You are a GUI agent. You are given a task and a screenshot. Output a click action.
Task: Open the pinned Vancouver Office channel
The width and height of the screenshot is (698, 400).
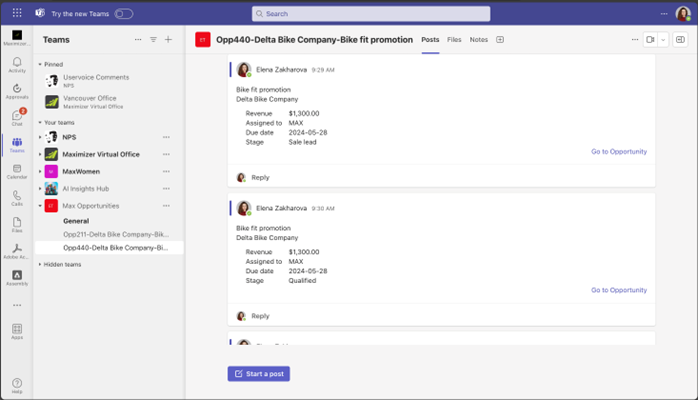click(93, 101)
